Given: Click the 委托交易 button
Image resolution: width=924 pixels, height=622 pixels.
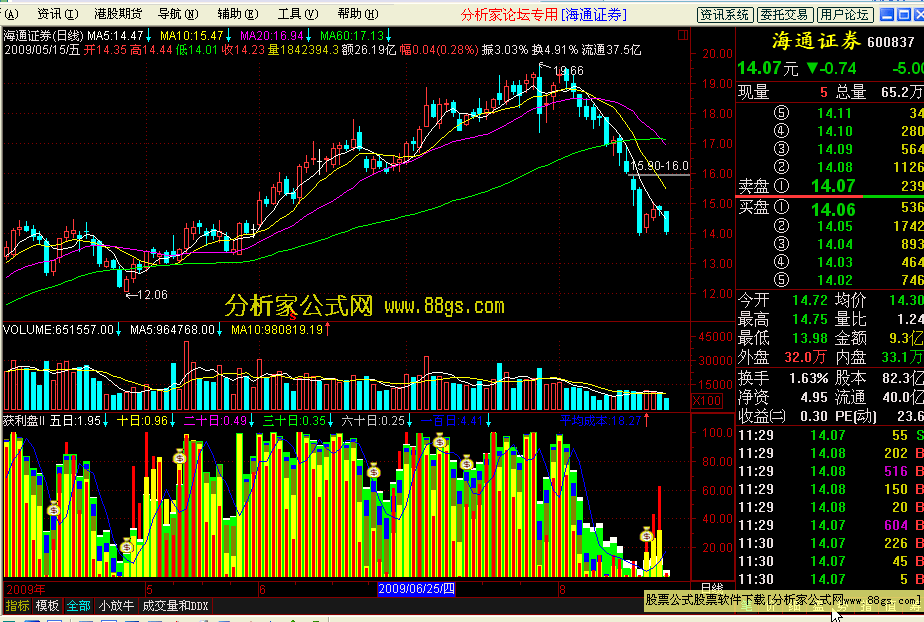Looking at the screenshot, I should tap(785, 15).
